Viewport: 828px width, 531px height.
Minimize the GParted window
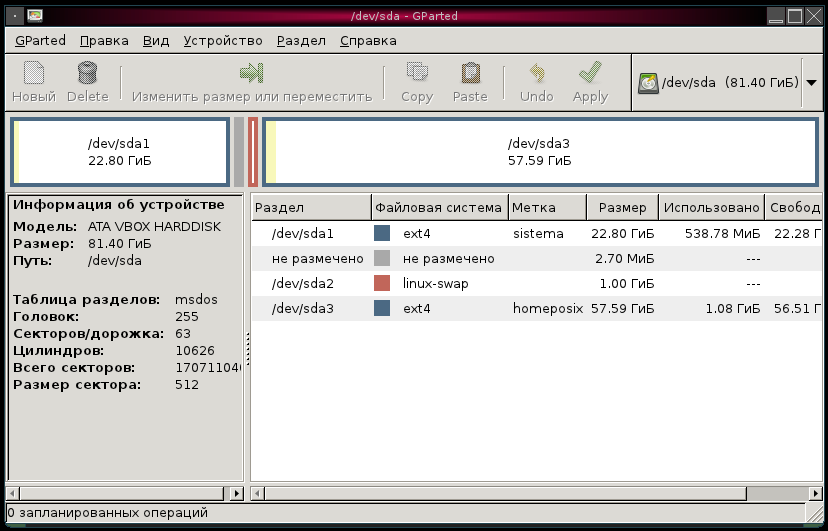pyautogui.click(x=776, y=16)
